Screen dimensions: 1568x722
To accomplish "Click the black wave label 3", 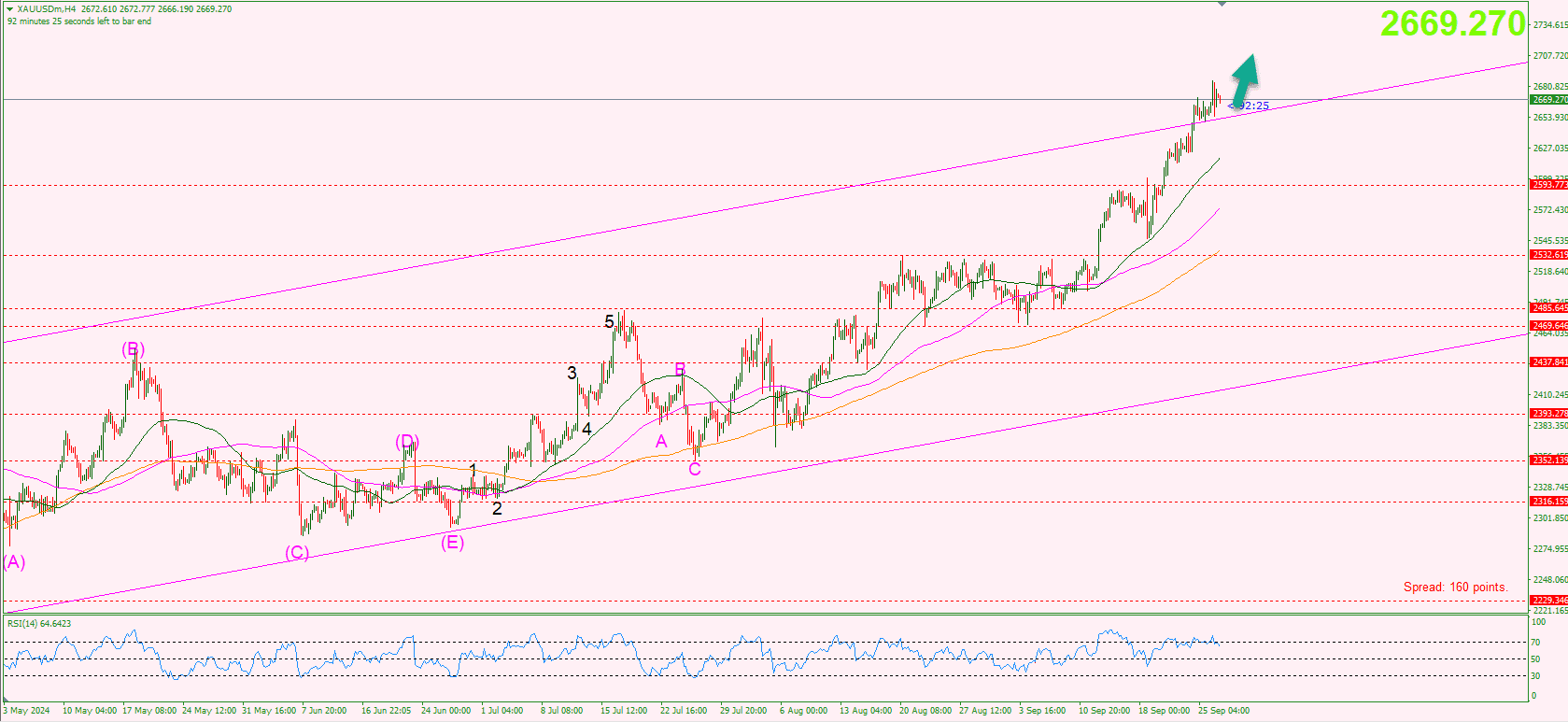I will click(x=572, y=373).
